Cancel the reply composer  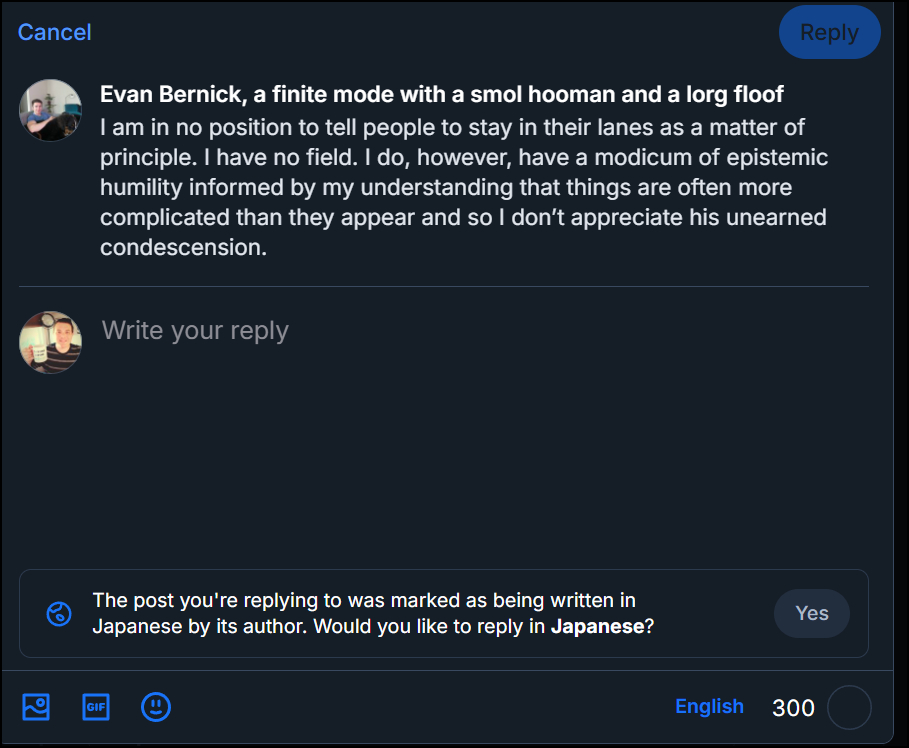[x=54, y=32]
